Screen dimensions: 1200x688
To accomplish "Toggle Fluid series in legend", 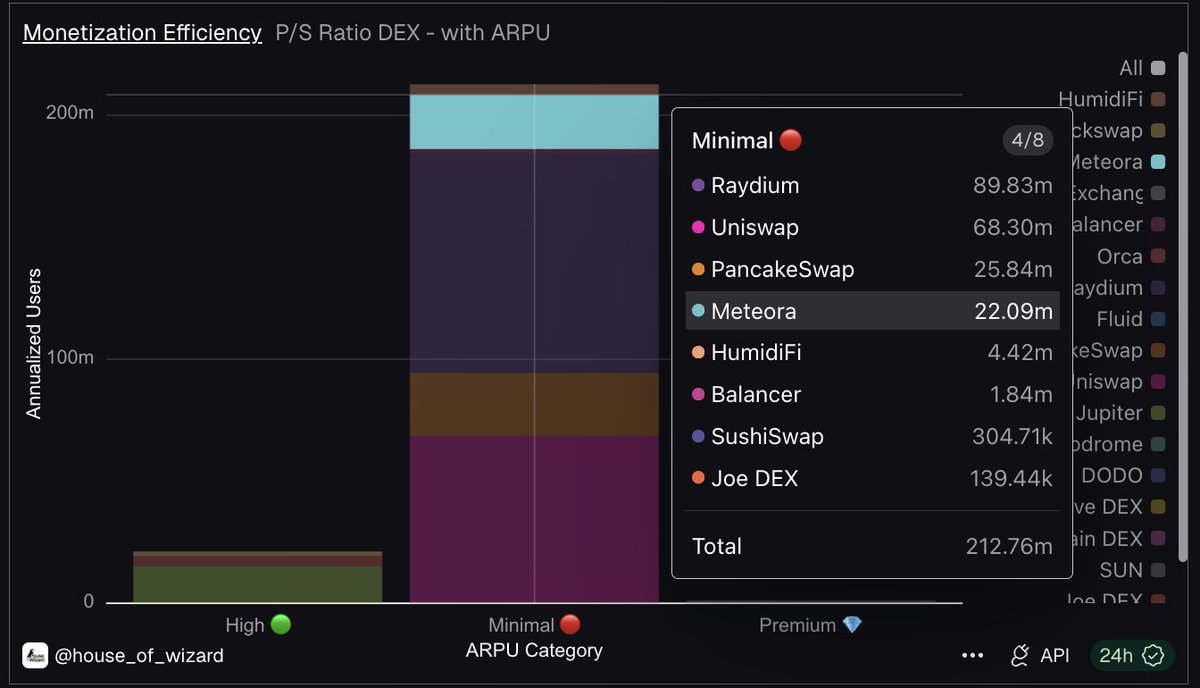I will (x=1130, y=319).
